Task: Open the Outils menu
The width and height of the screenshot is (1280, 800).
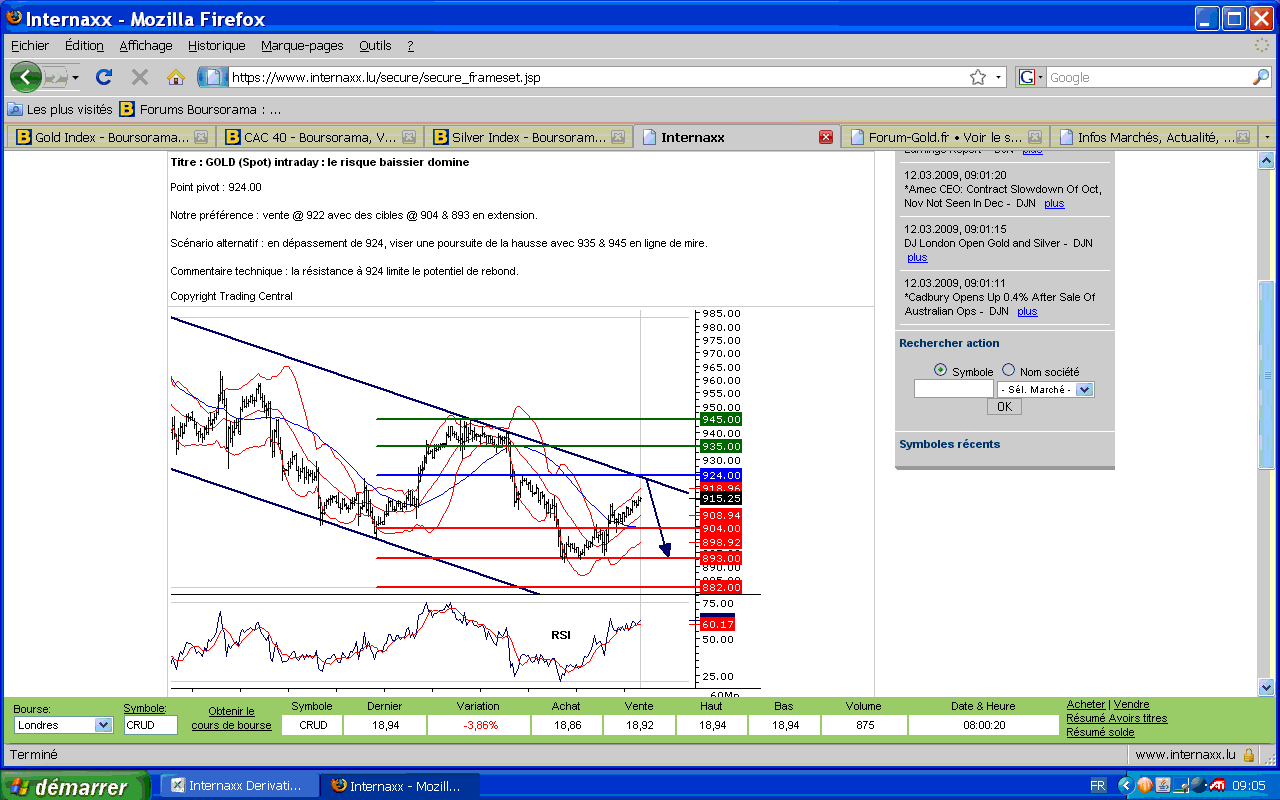Action: [x=375, y=46]
